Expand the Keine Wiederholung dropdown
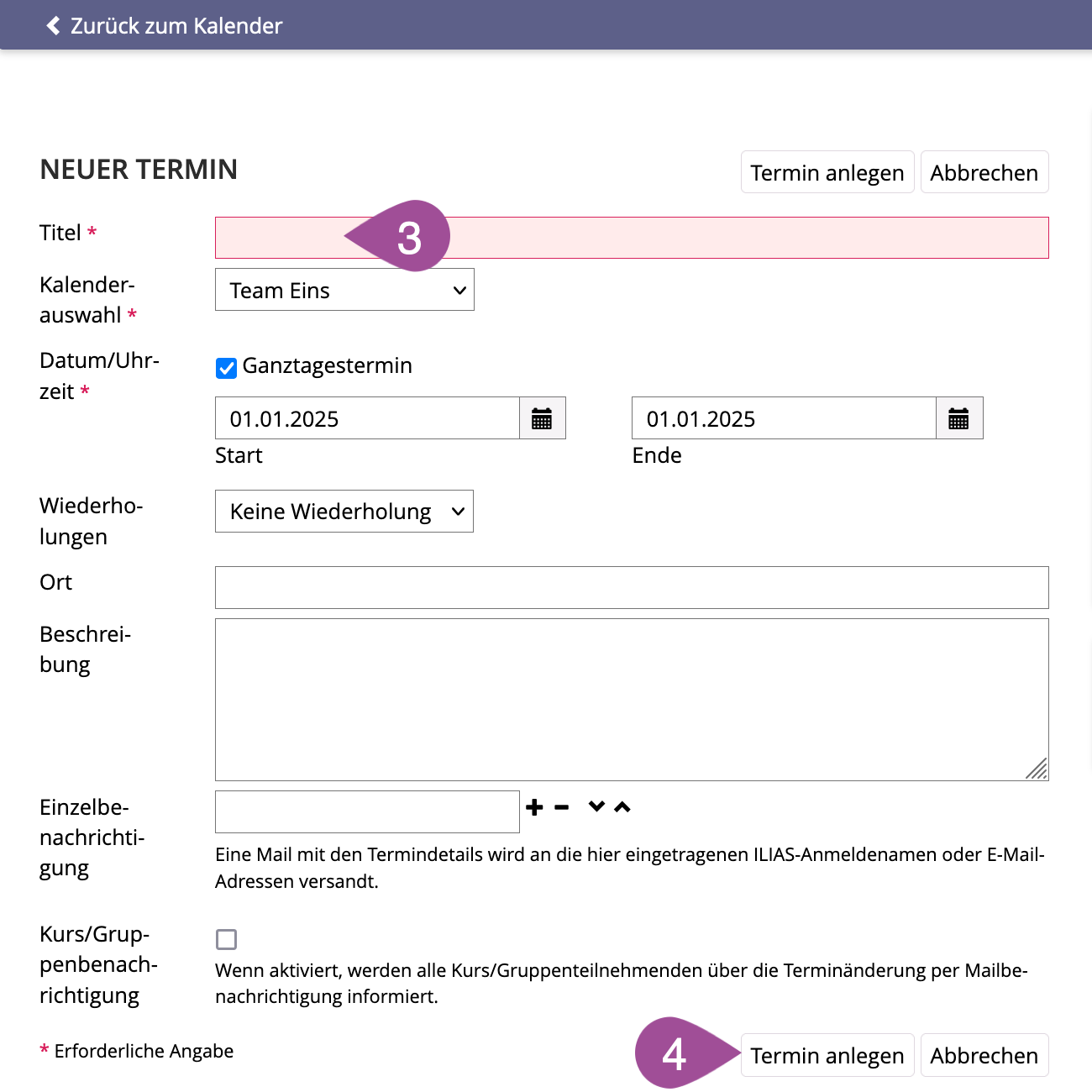The height and width of the screenshot is (1092, 1092). click(x=344, y=512)
